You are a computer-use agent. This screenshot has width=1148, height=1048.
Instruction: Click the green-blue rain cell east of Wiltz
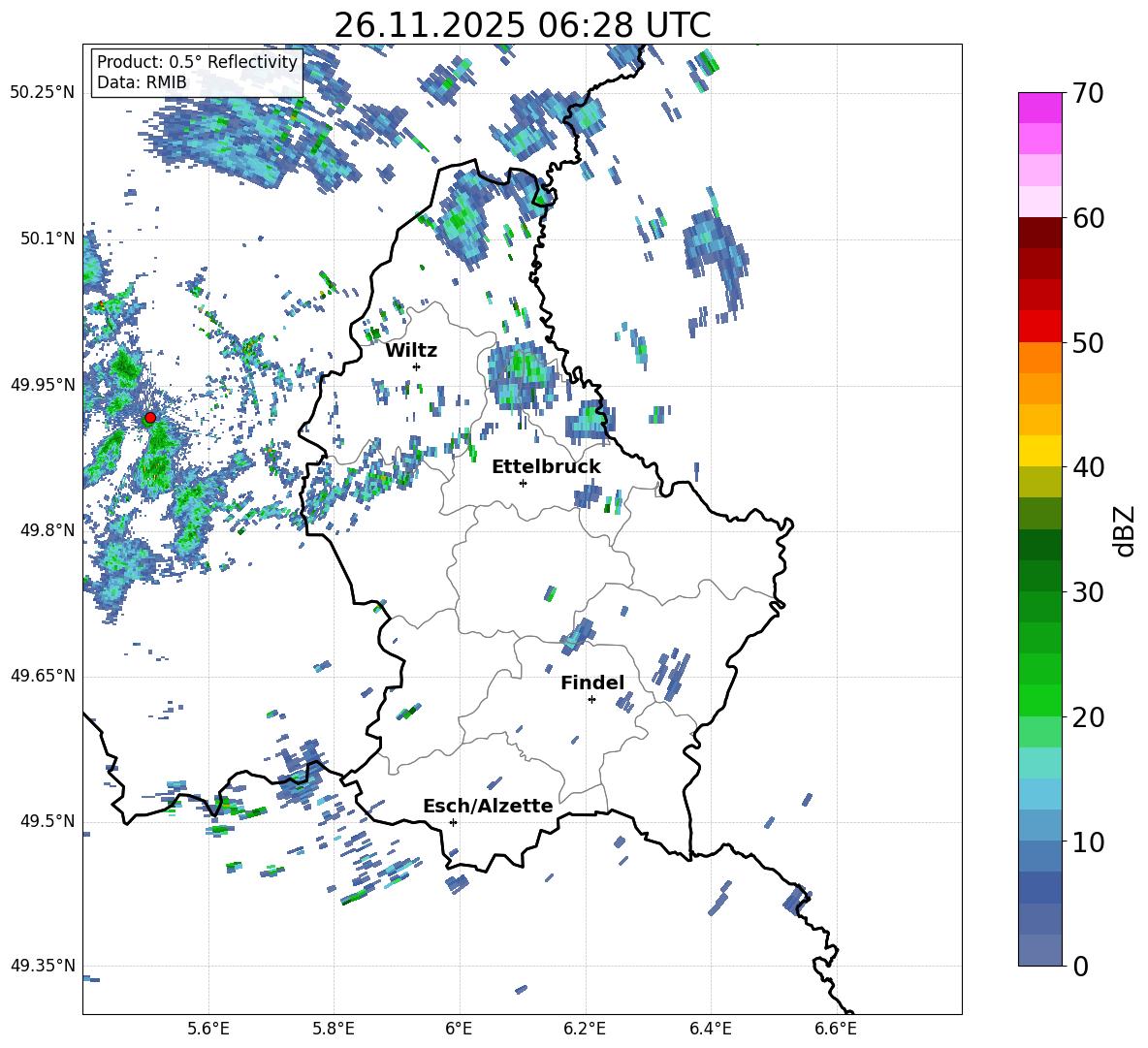pyautogui.click(x=521, y=375)
